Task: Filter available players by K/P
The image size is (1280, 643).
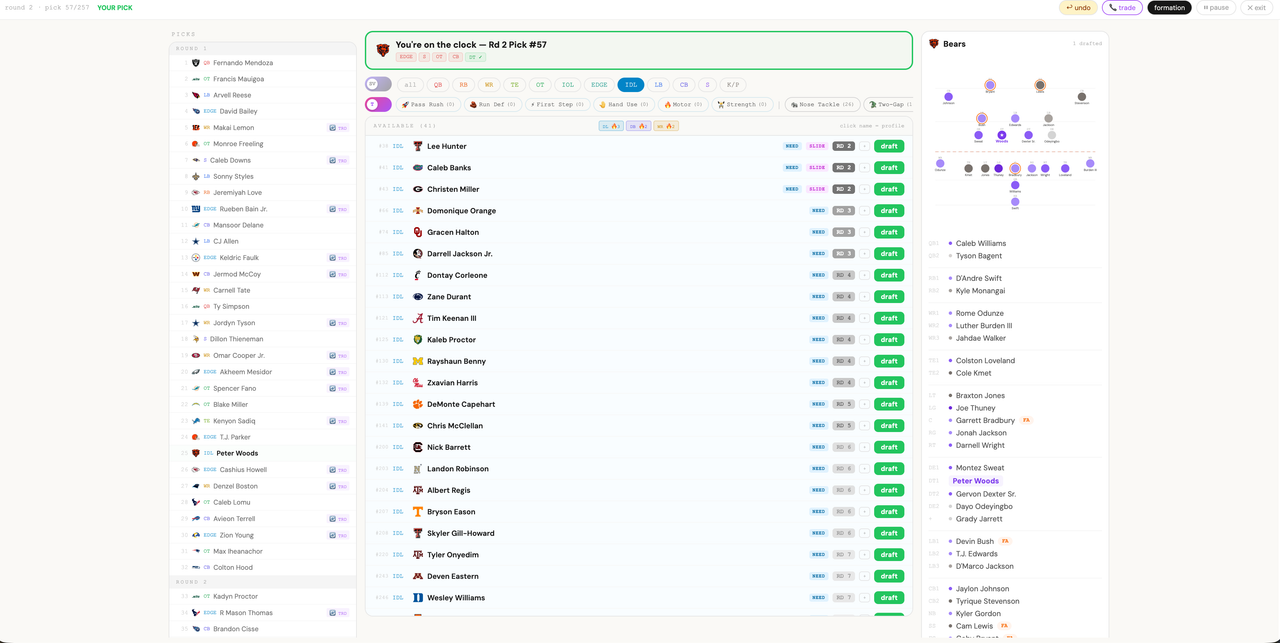Action: point(733,85)
